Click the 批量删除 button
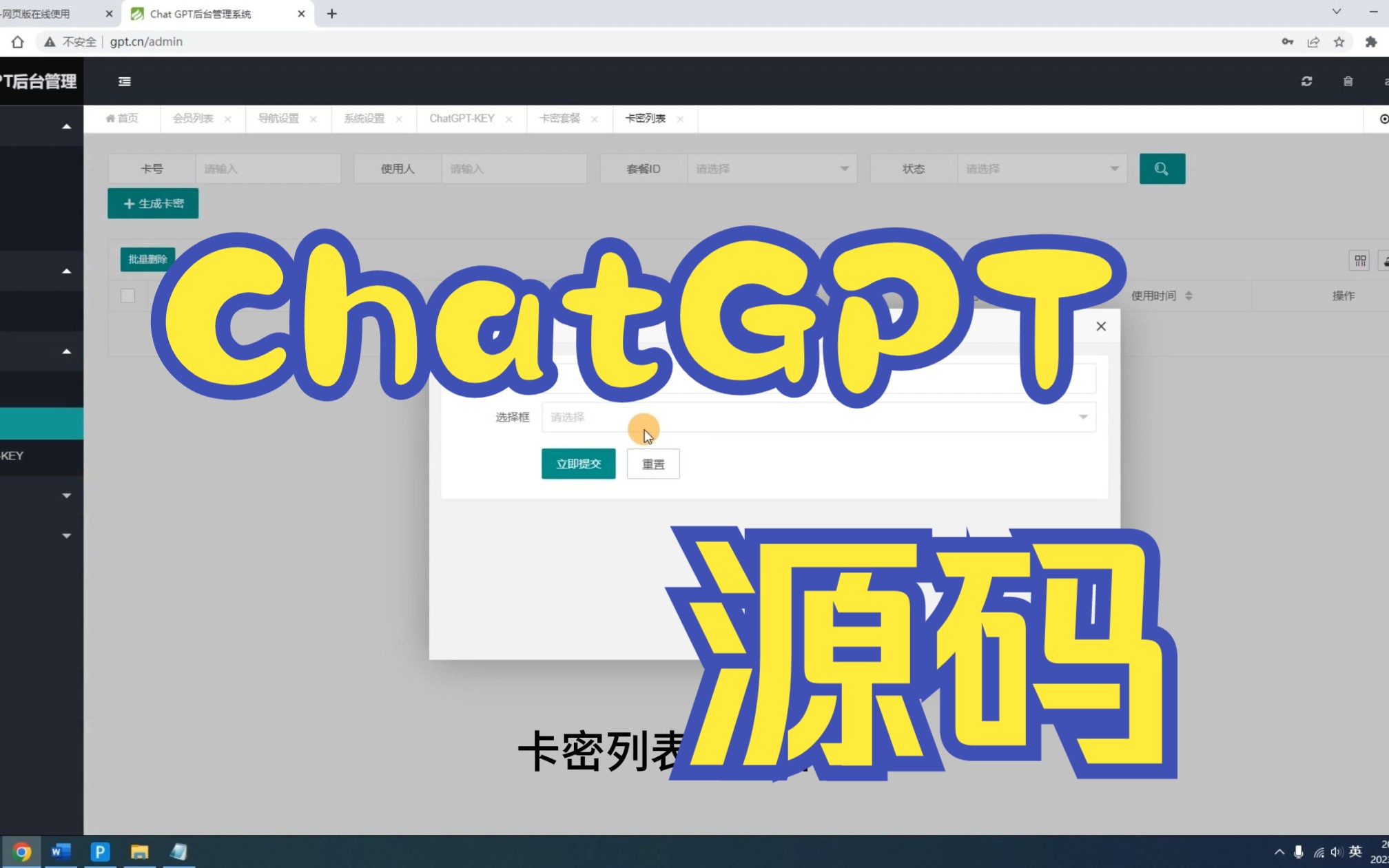Image resolution: width=1389 pixels, height=868 pixels. pos(147,260)
